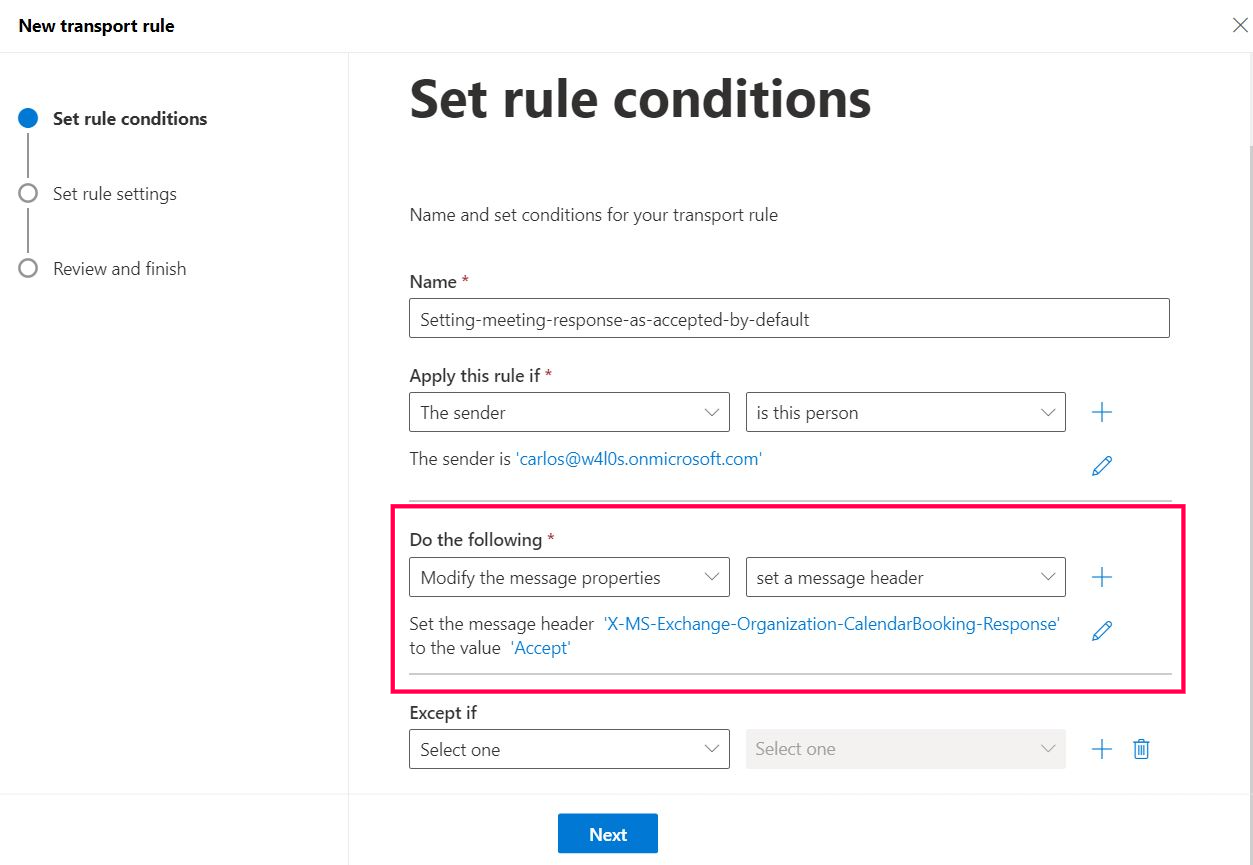1253x865 pixels.
Task: Click the 'Accept' value link
Action: (540, 648)
